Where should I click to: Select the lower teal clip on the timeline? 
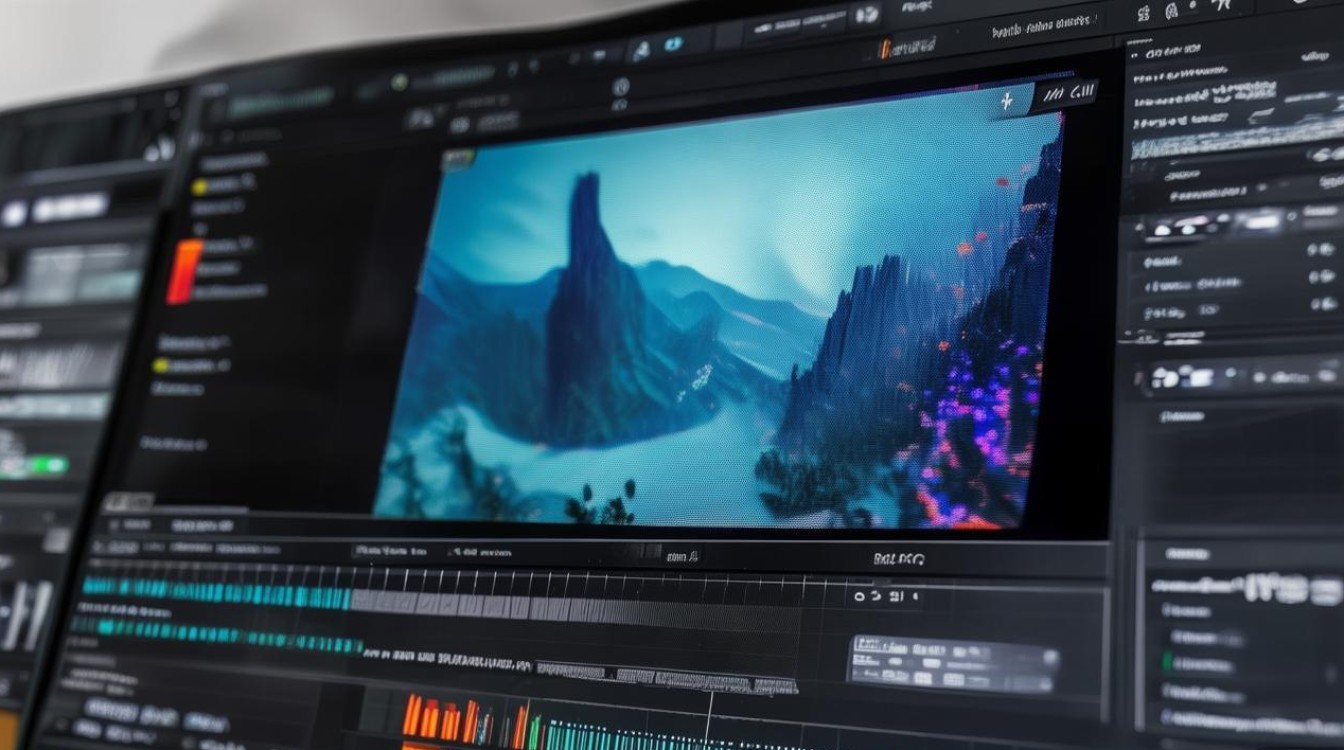click(216, 634)
